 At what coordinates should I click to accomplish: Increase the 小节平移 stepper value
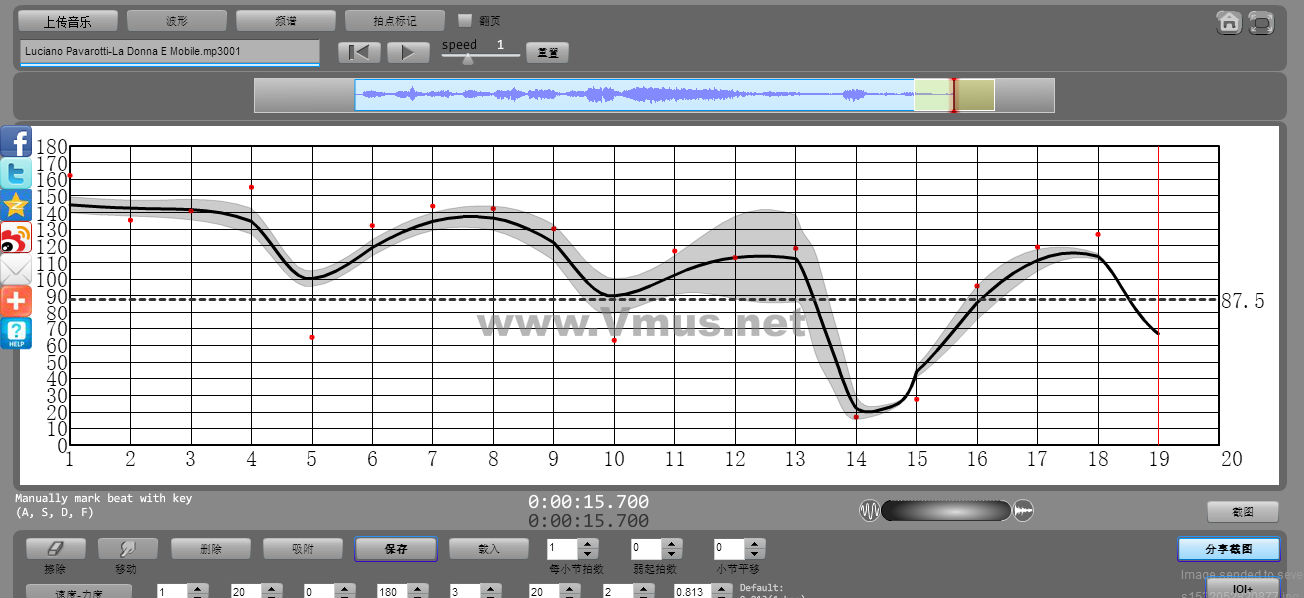755,544
